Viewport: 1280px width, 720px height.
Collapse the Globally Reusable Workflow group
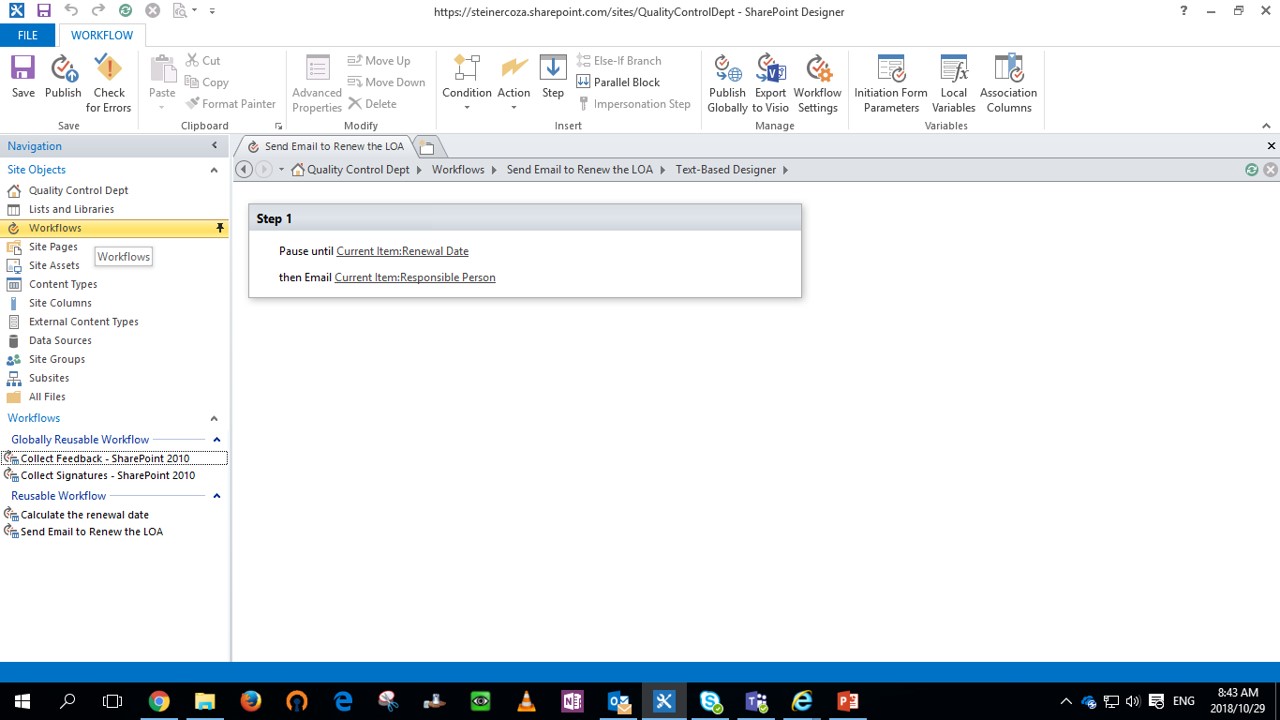[216, 440]
